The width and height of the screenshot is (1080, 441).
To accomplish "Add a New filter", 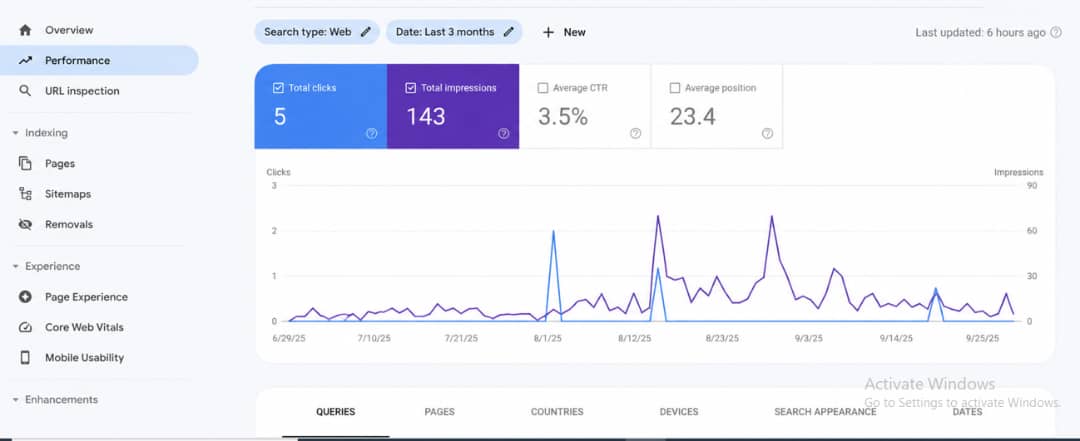I will [x=563, y=32].
